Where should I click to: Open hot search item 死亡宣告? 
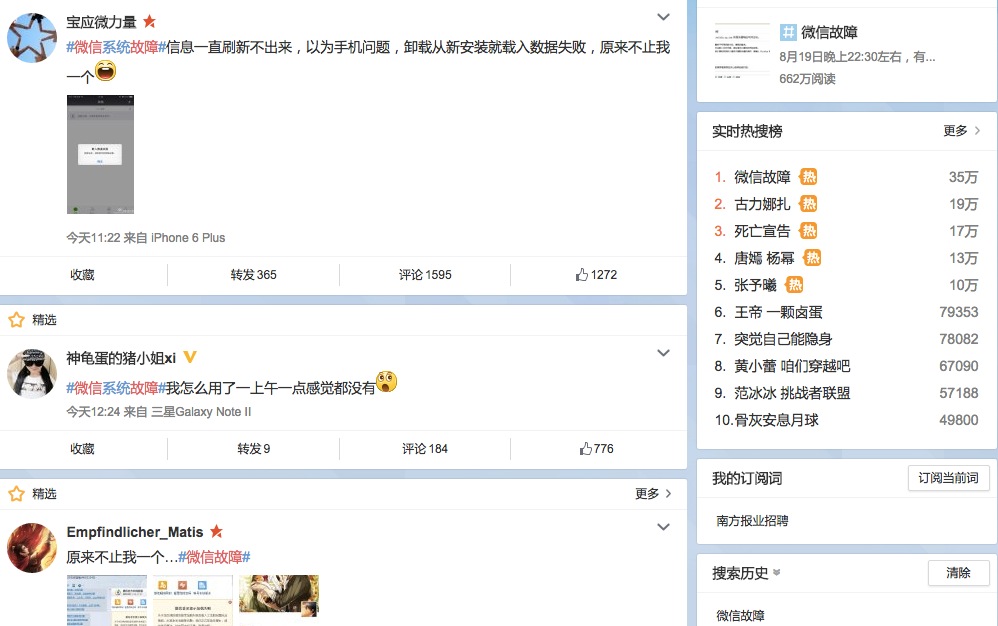tap(762, 231)
